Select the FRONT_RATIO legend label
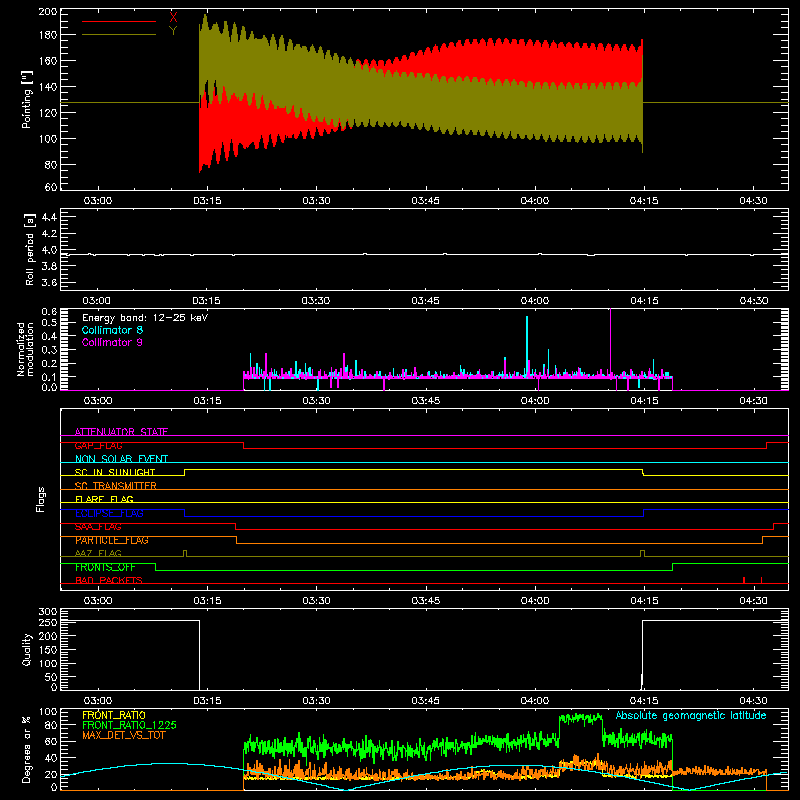The width and height of the screenshot is (800, 800). 114,715
